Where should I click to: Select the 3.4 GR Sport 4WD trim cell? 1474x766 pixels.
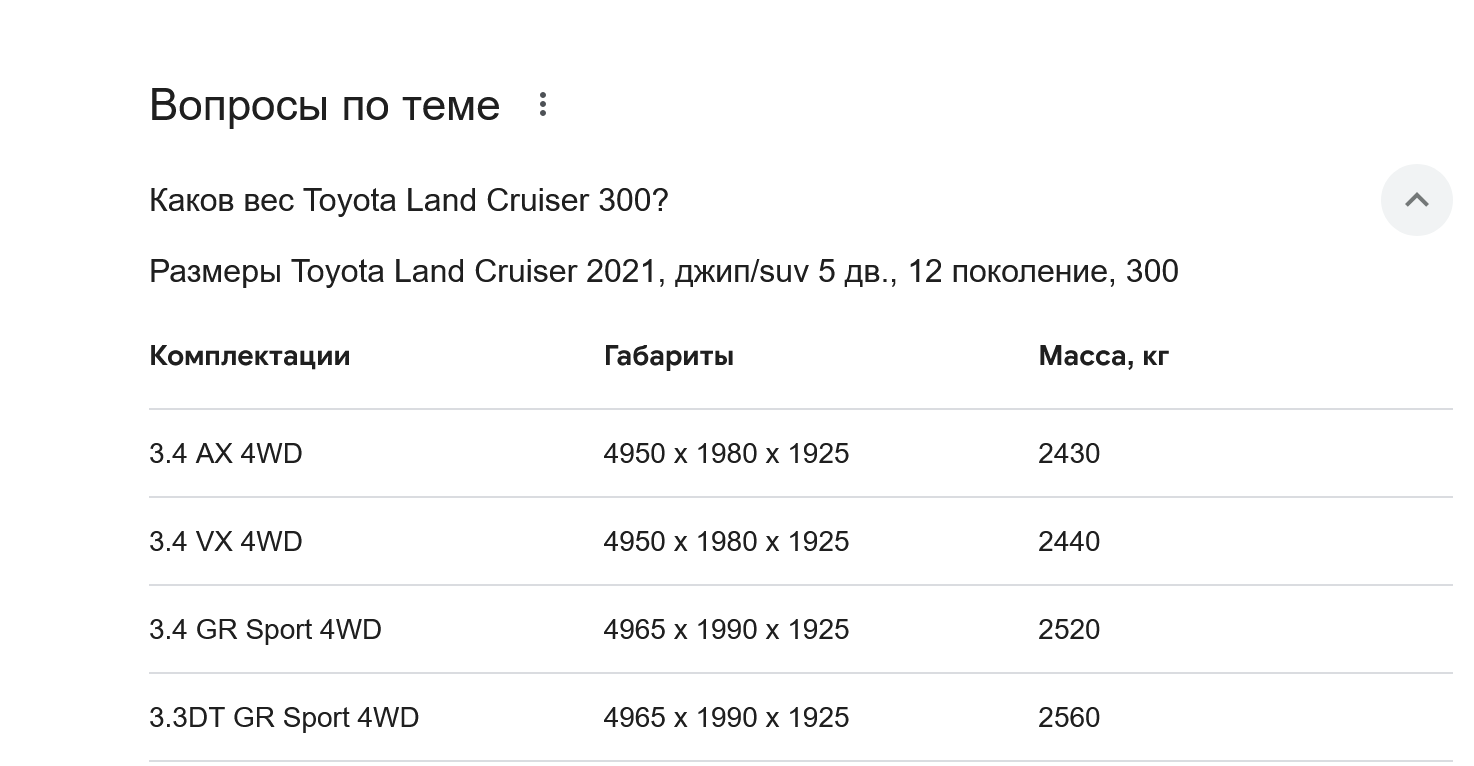[265, 629]
